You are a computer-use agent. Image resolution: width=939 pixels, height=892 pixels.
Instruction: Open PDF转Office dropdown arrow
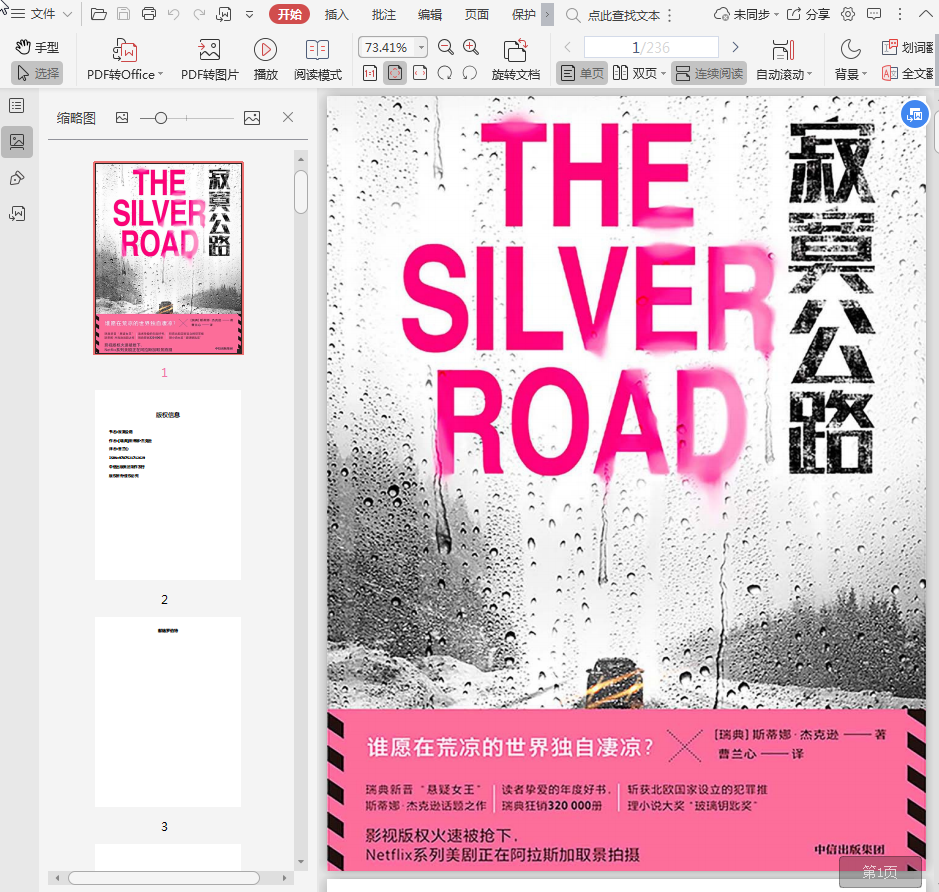pyautogui.click(x=160, y=74)
